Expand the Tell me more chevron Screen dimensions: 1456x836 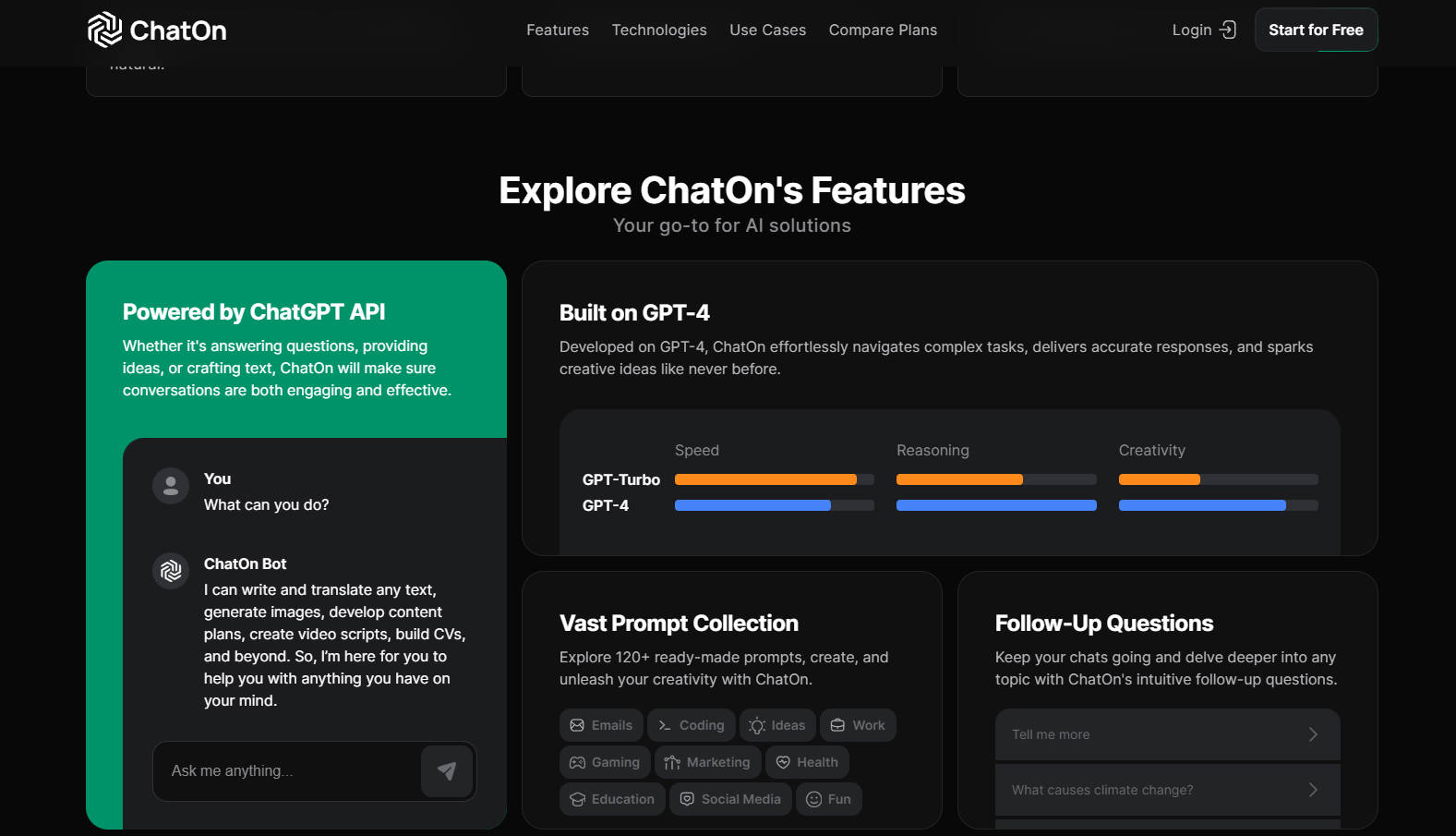click(x=1313, y=734)
